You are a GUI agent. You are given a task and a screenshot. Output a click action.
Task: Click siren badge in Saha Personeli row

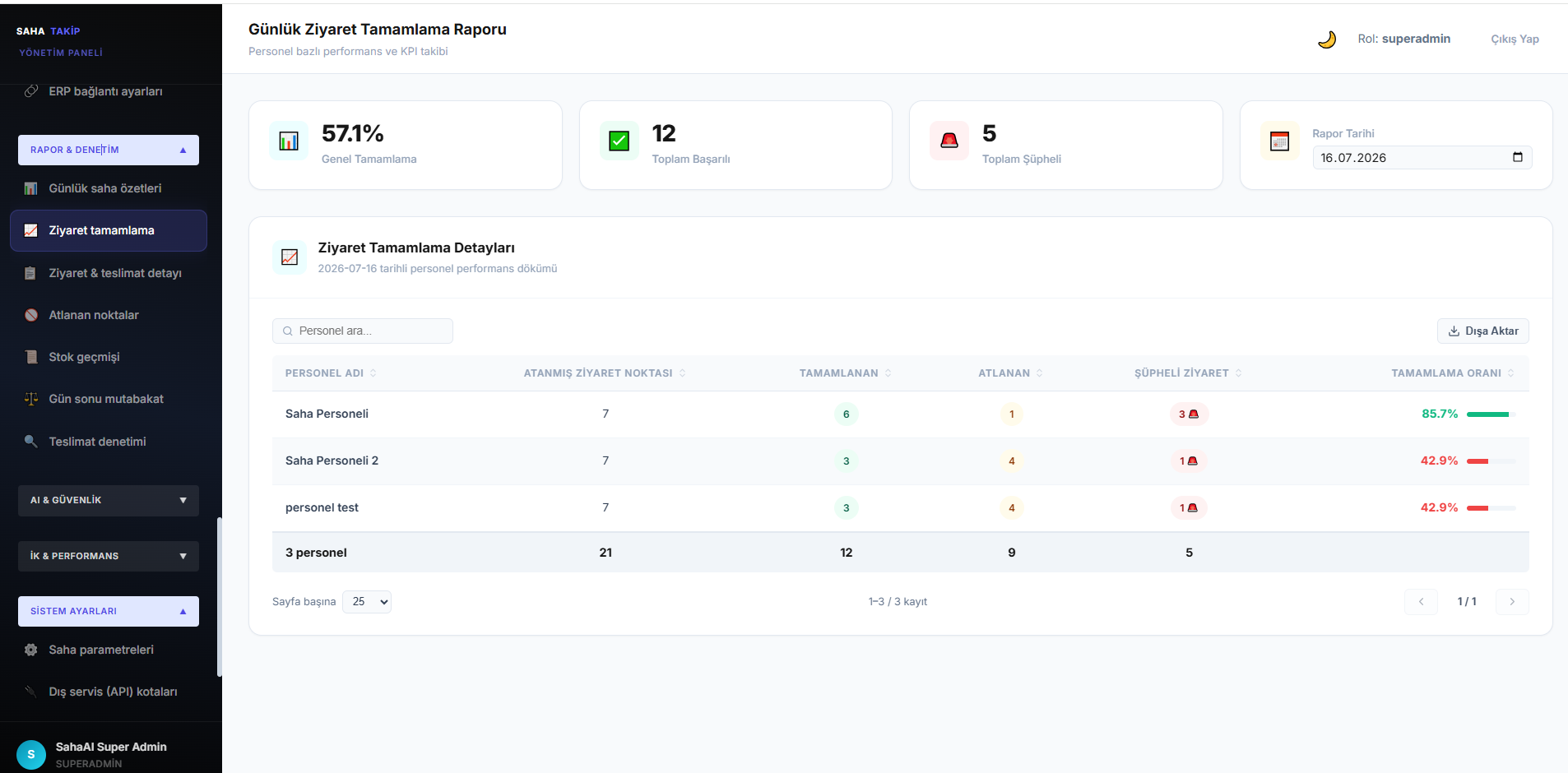click(x=1189, y=414)
